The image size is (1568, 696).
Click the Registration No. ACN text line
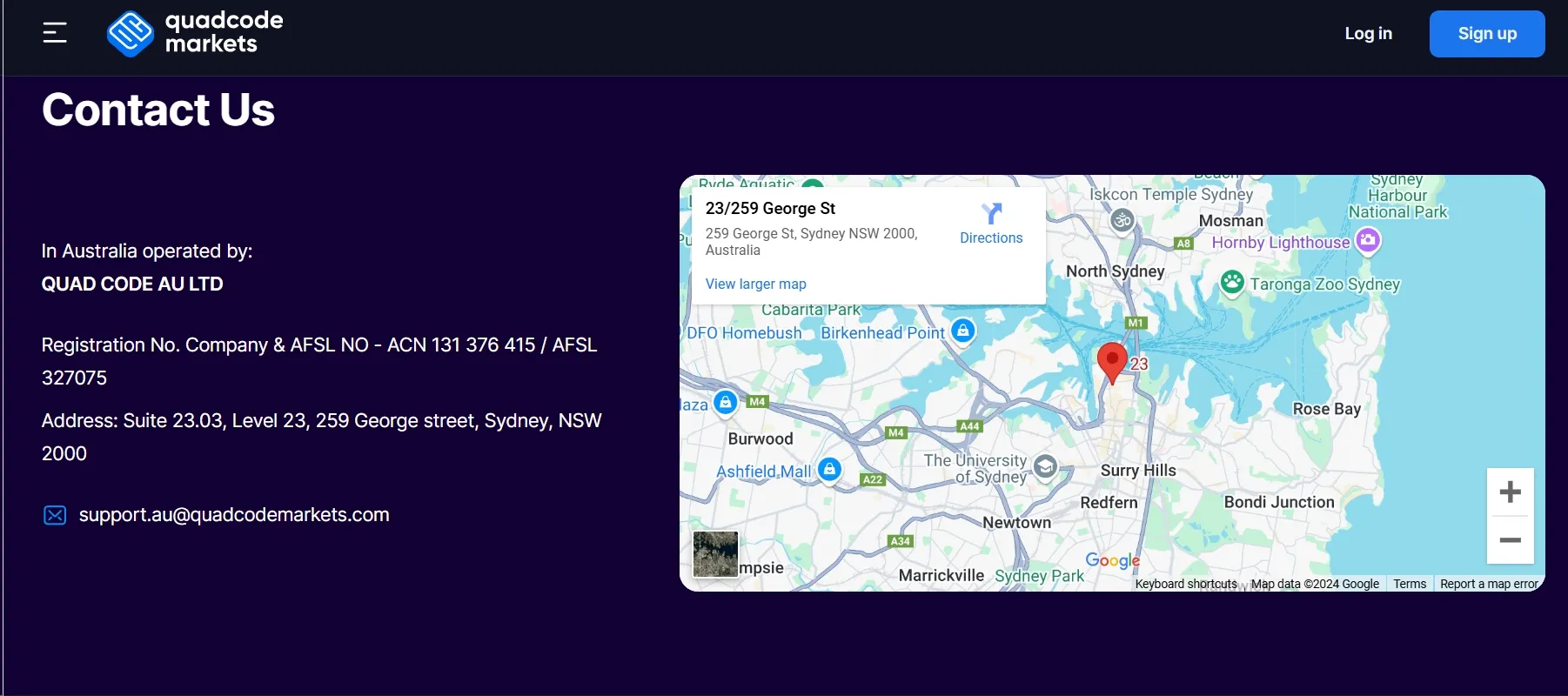[x=319, y=362]
